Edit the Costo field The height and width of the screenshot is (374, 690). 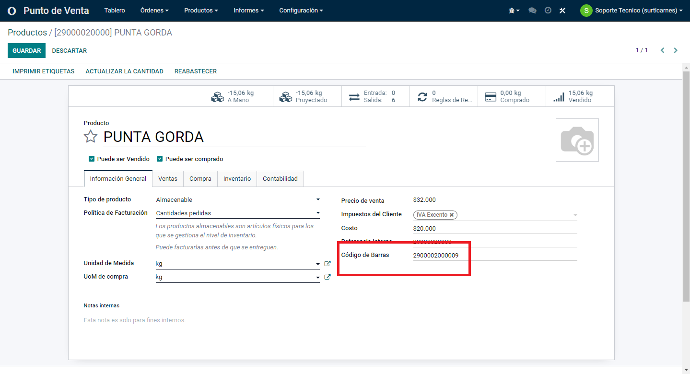[495, 228]
